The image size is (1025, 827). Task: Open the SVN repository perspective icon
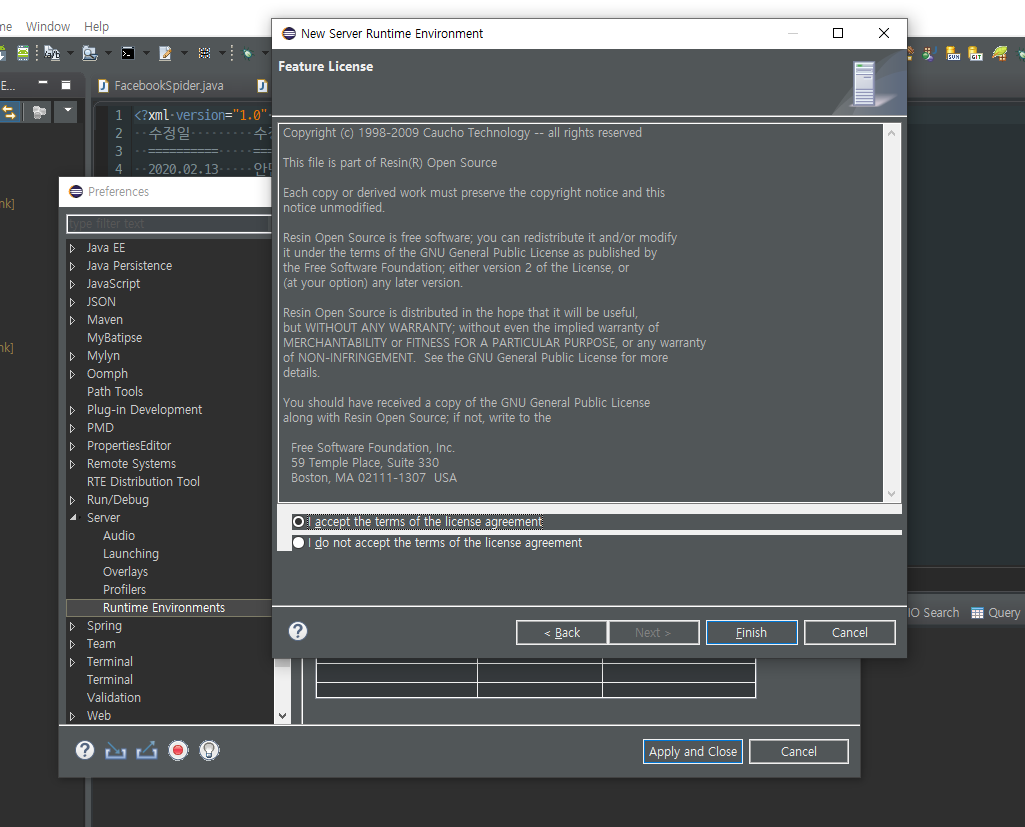(x=953, y=53)
